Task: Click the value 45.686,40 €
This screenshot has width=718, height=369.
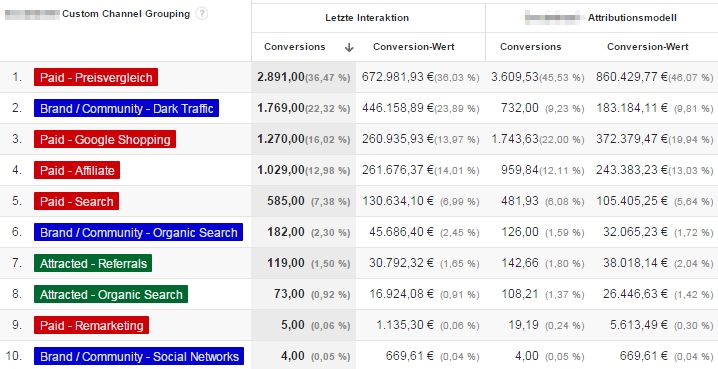Action: pos(401,233)
